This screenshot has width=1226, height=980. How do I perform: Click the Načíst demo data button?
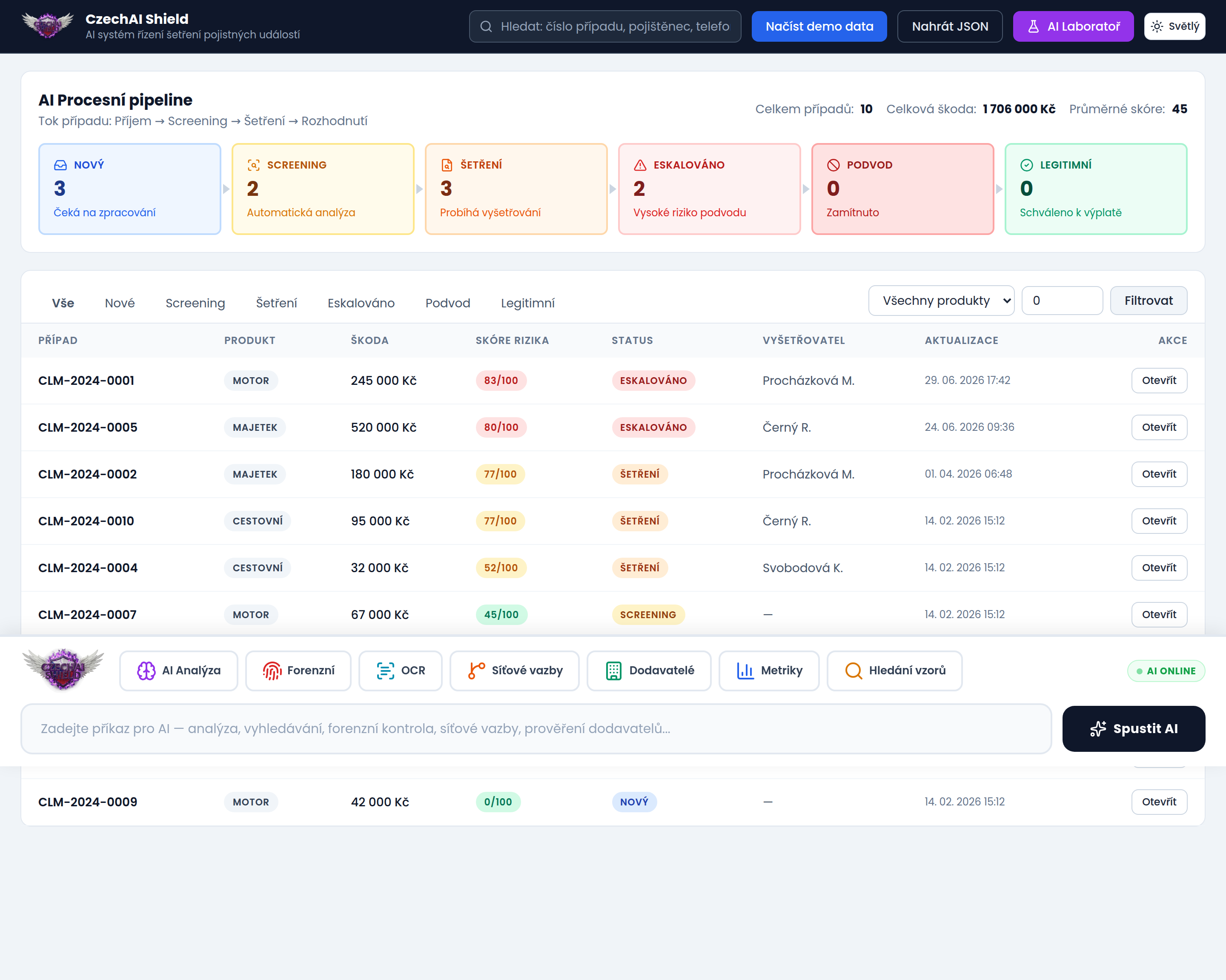pos(819,26)
